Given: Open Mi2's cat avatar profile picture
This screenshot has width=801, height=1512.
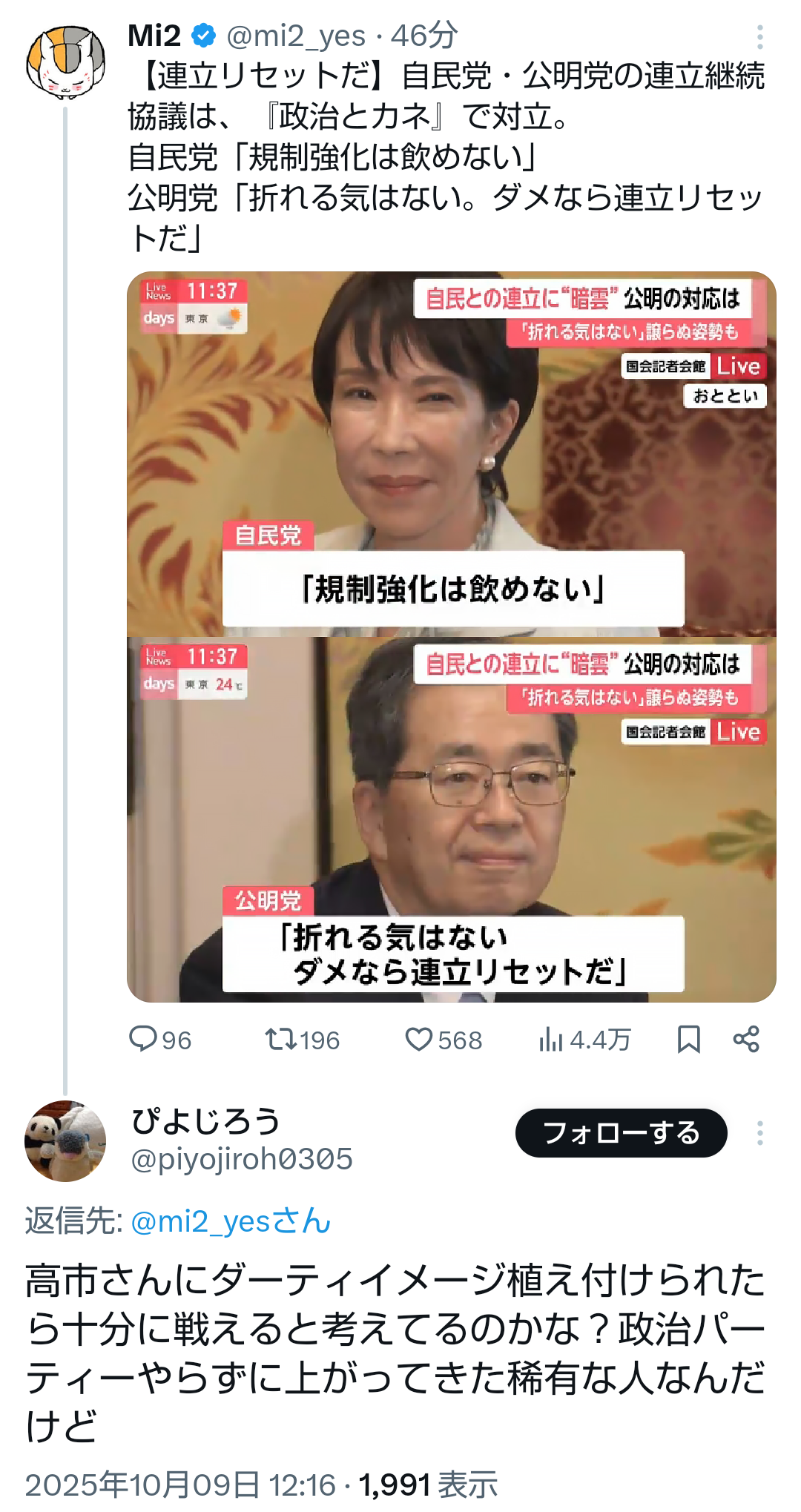Looking at the screenshot, I should point(65,63).
